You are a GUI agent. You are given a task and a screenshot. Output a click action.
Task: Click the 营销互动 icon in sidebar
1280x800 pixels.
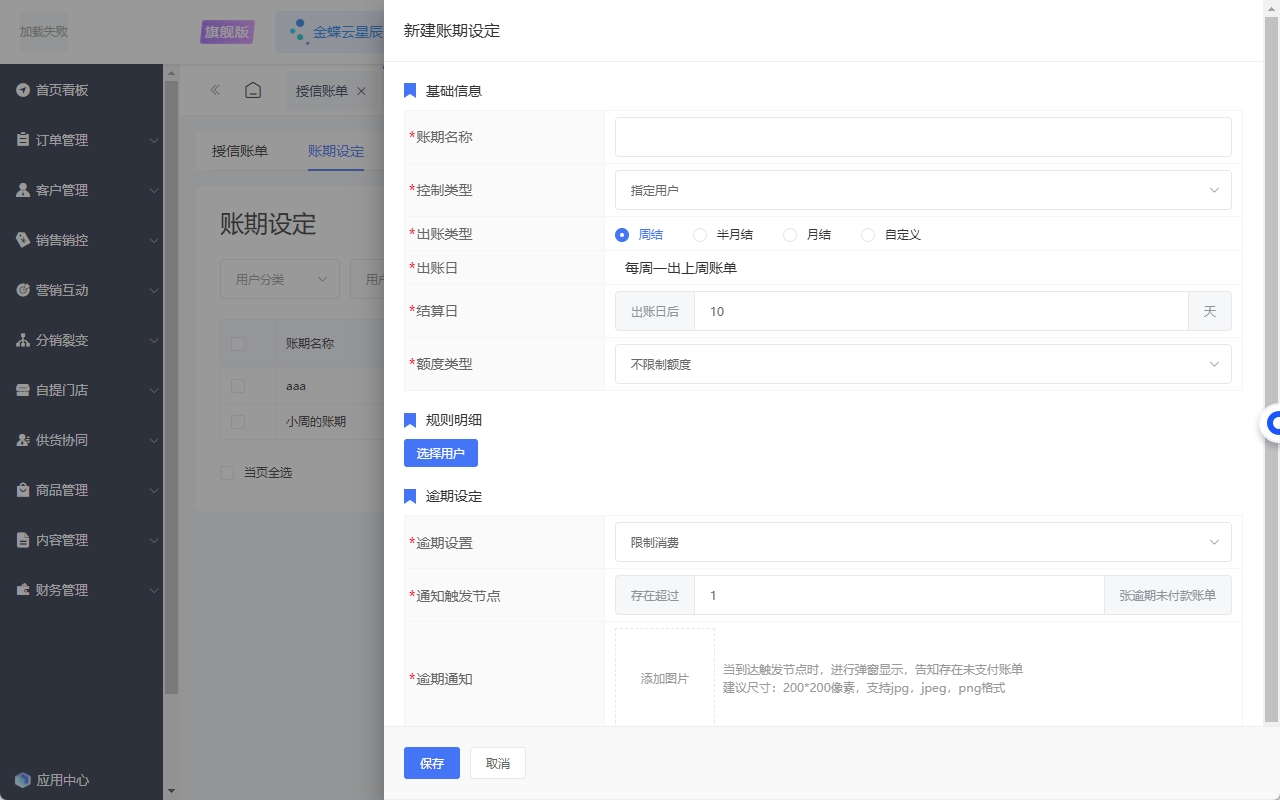(x=23, y=290)
